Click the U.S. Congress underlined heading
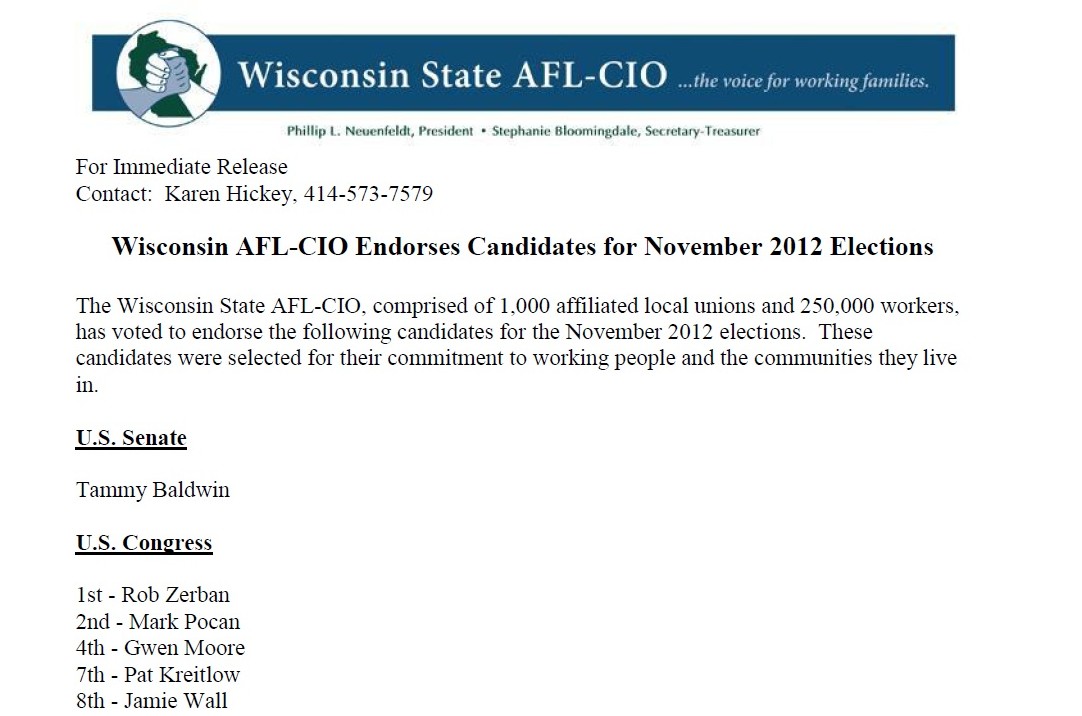 pos(144,543)
